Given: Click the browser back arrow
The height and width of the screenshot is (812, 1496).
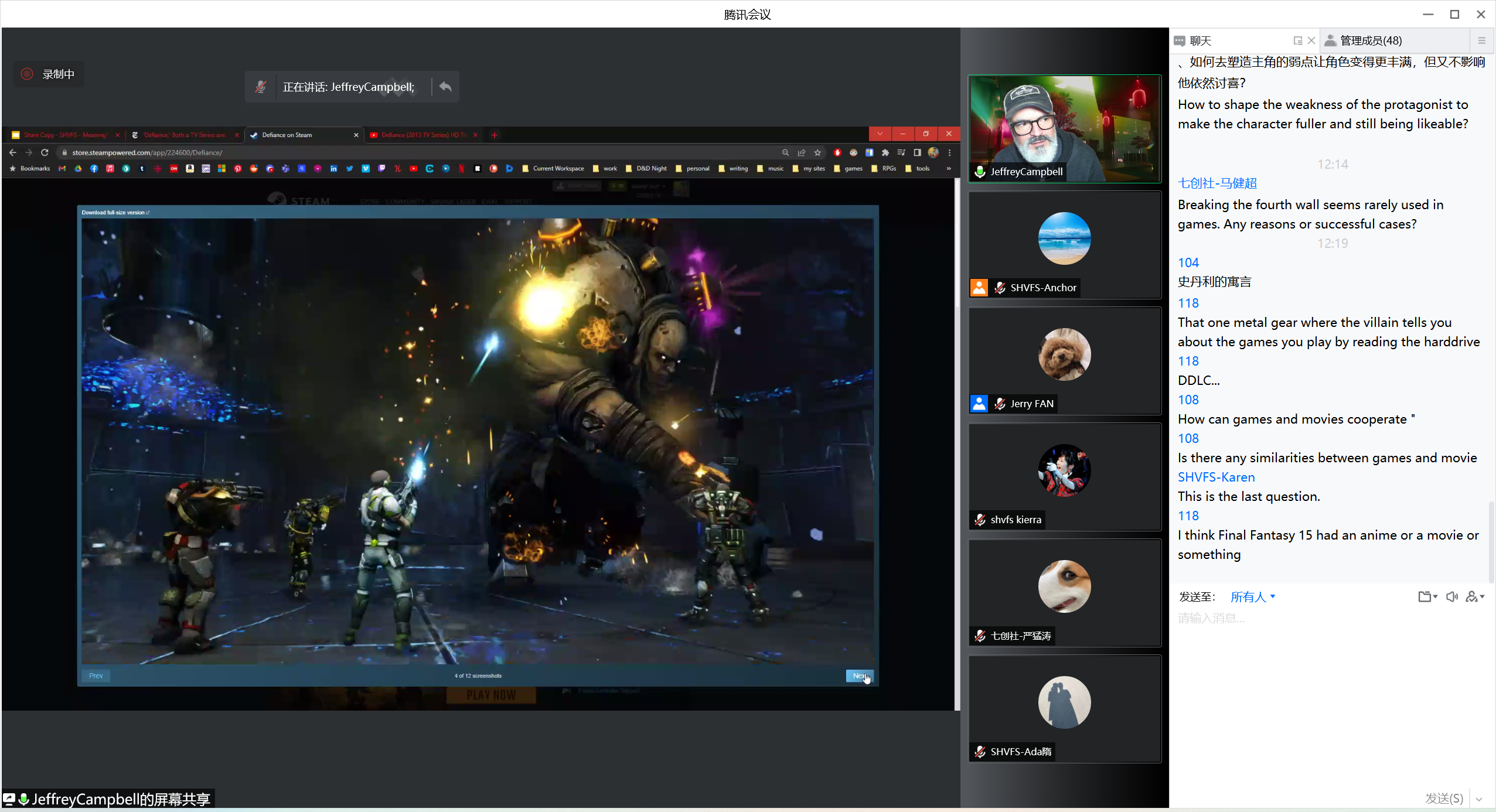Looking at the screenshot, I should click(x=13, y=152).
